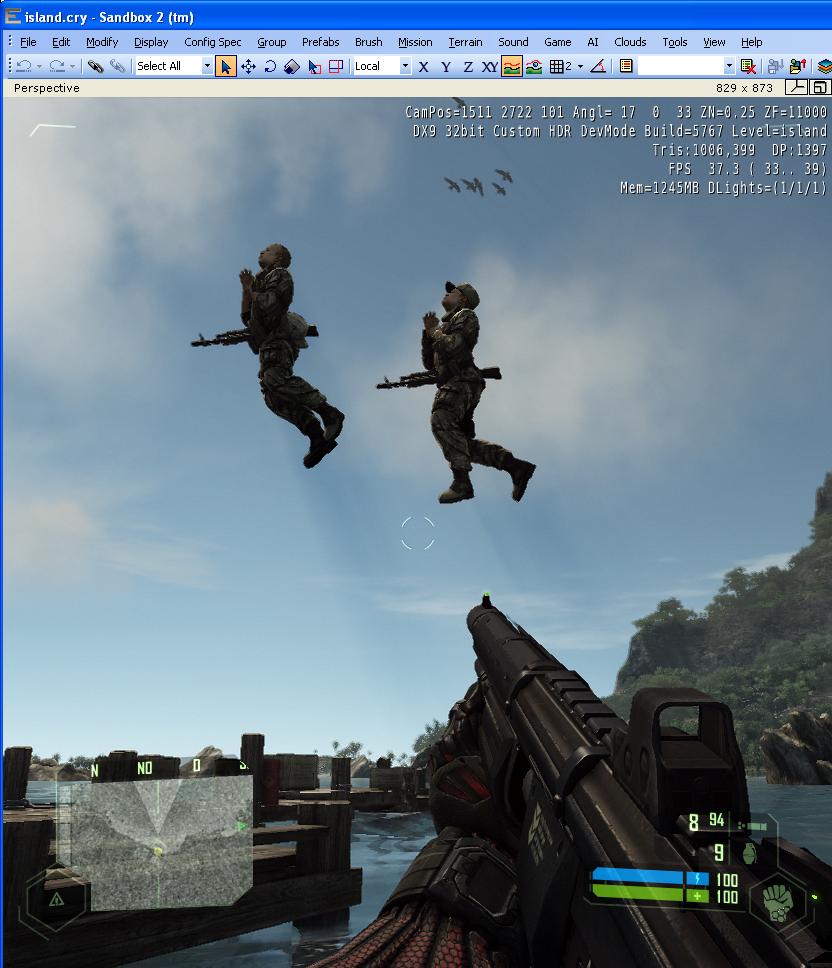Click the Perspective viewport title label
This screenshot has width=832, height=968.
pos(47,88)
